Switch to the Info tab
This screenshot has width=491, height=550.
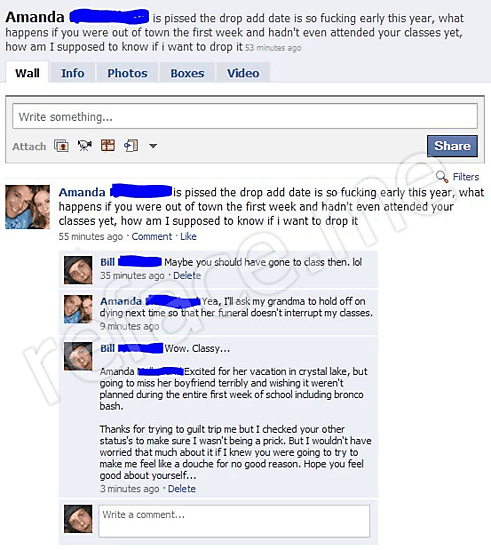(x=73, y=73)
